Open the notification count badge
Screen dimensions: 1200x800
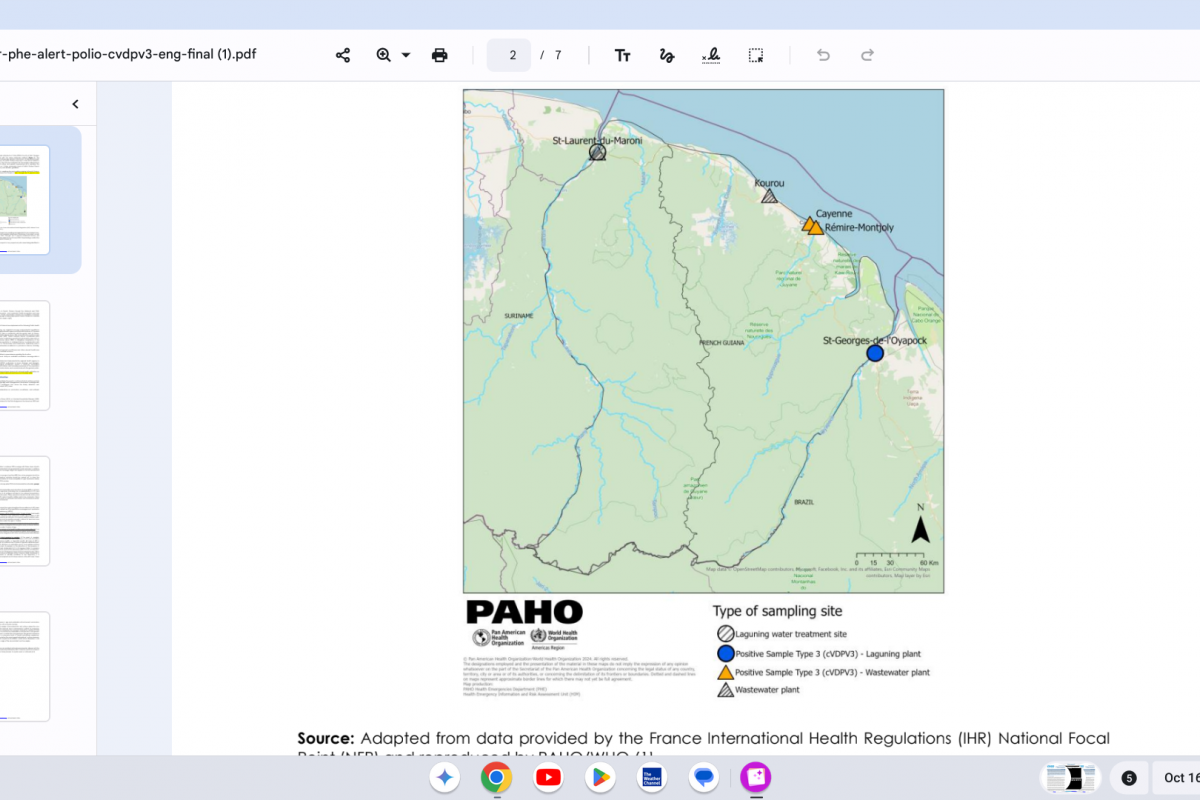1129,778
